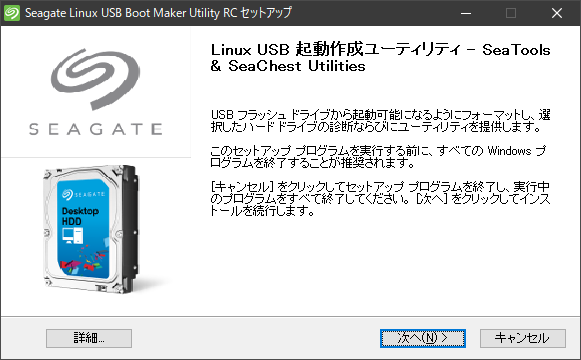
Task: Click the キャンセル button
Action: (522, 338)
